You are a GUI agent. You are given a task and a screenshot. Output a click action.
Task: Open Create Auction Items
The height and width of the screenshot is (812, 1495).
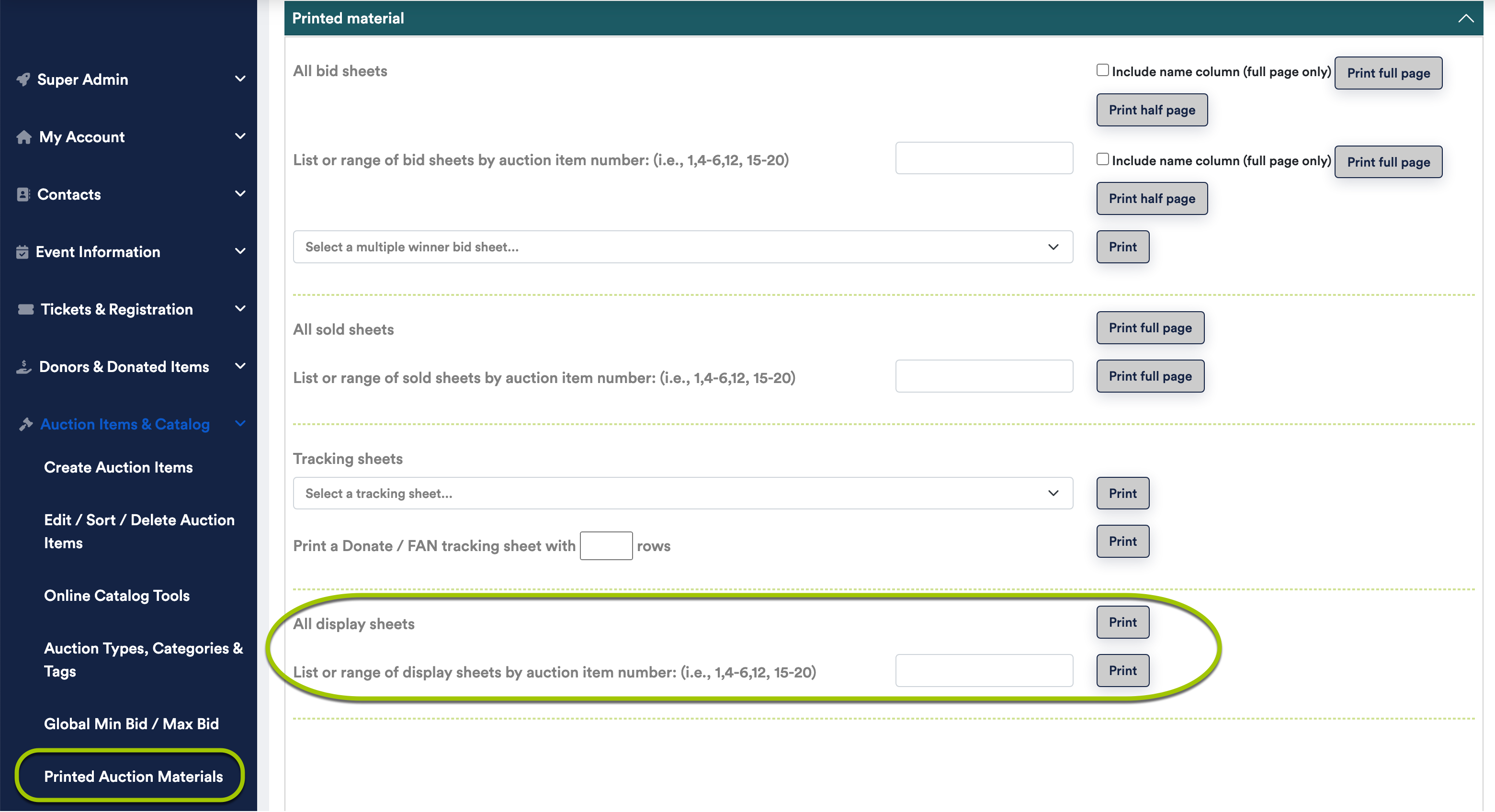pyautogui.click(x=118, y=467)
